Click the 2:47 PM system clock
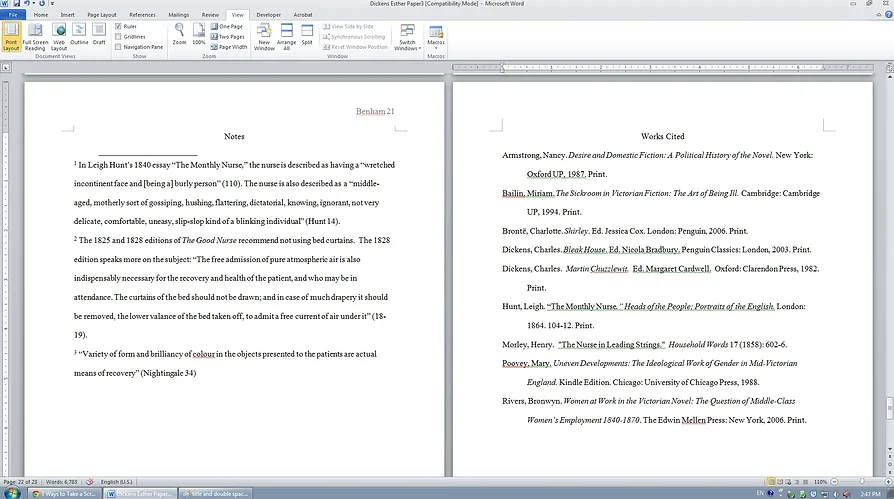Viewport: 894px width, 499px height. click(x=870, y=494)
